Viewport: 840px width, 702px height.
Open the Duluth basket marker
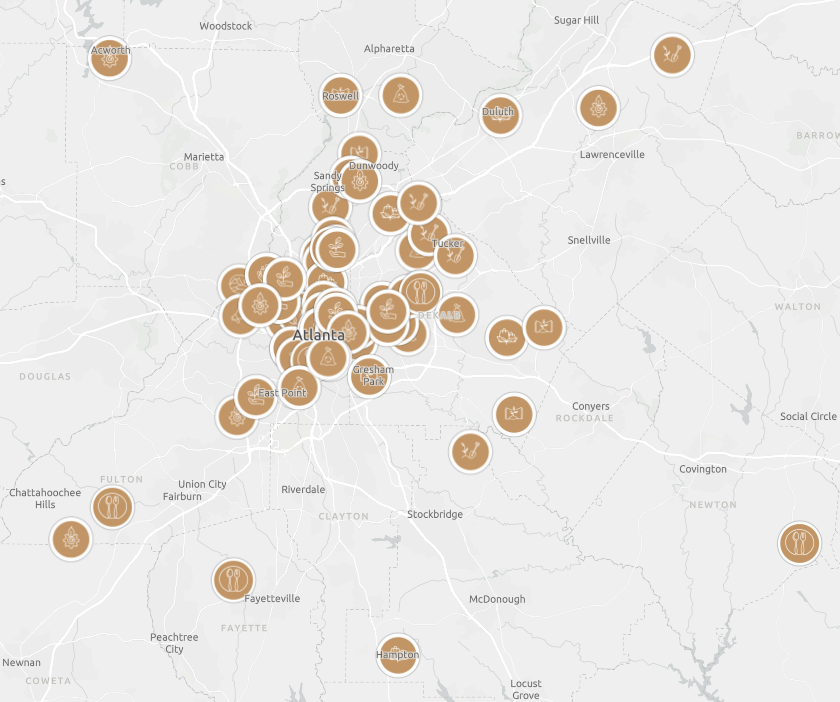498,115
